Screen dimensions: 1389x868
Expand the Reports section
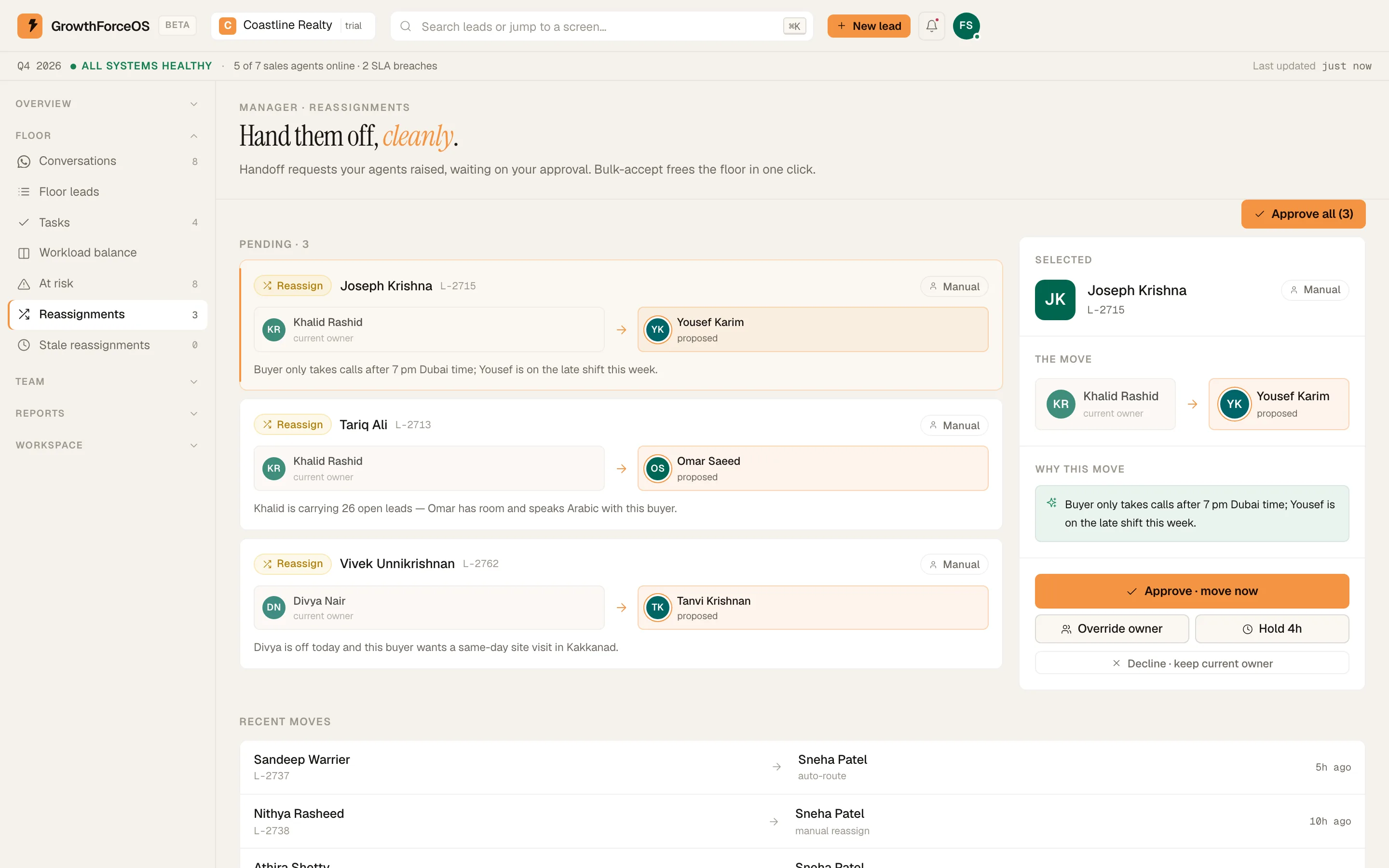coord(108,413)
